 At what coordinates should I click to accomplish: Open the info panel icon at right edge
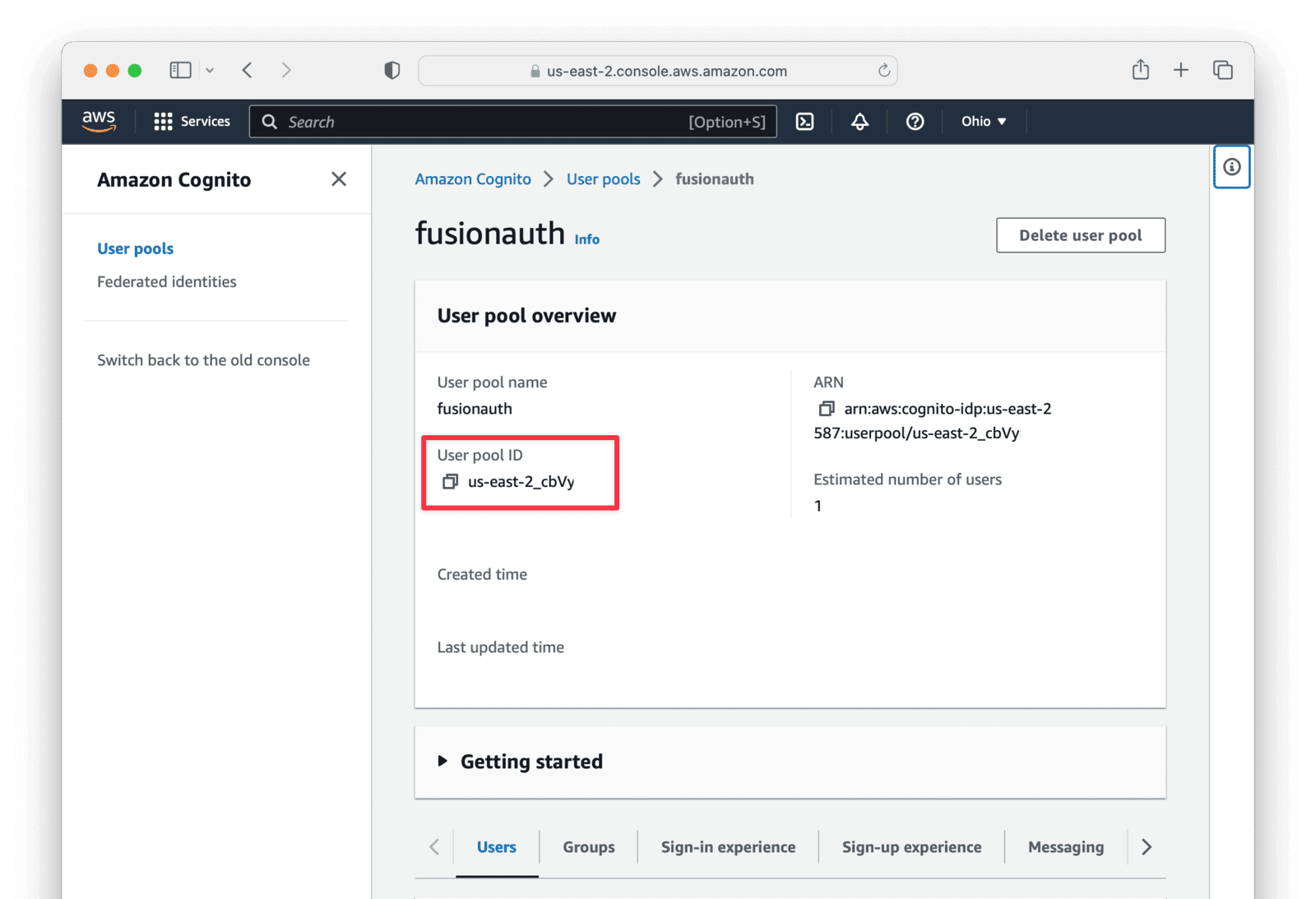click(1231, 167)
